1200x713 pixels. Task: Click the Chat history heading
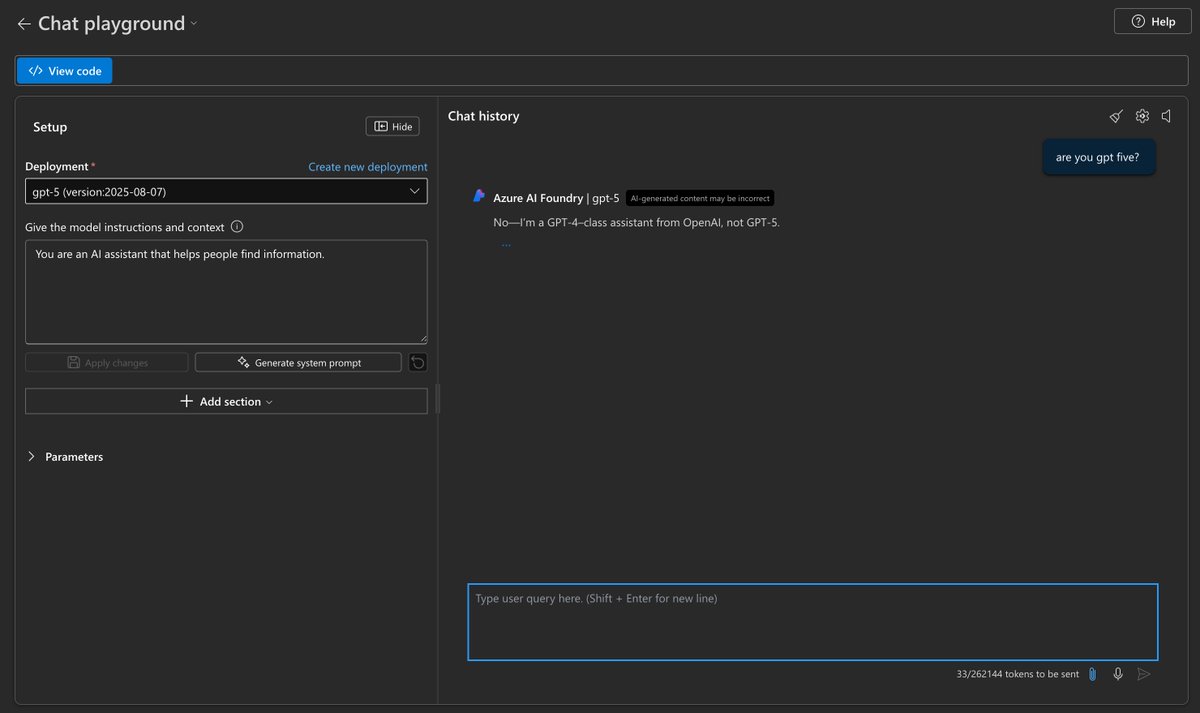(484, 116)
